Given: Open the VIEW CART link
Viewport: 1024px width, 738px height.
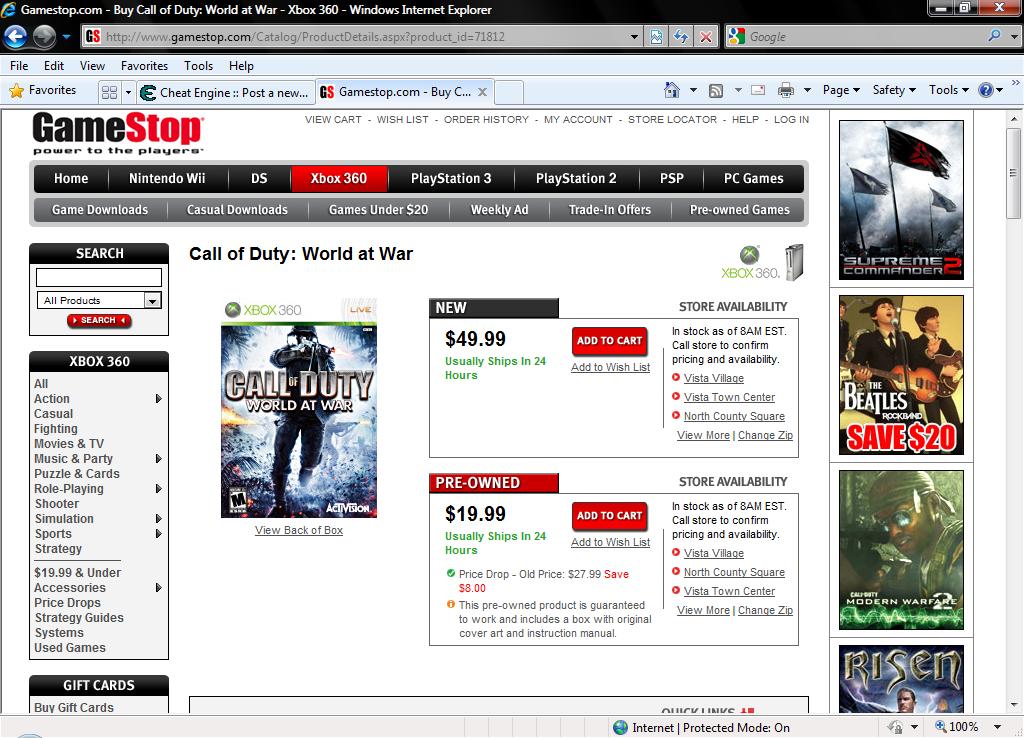Looking at the screenshot, I should click(333, 120).
